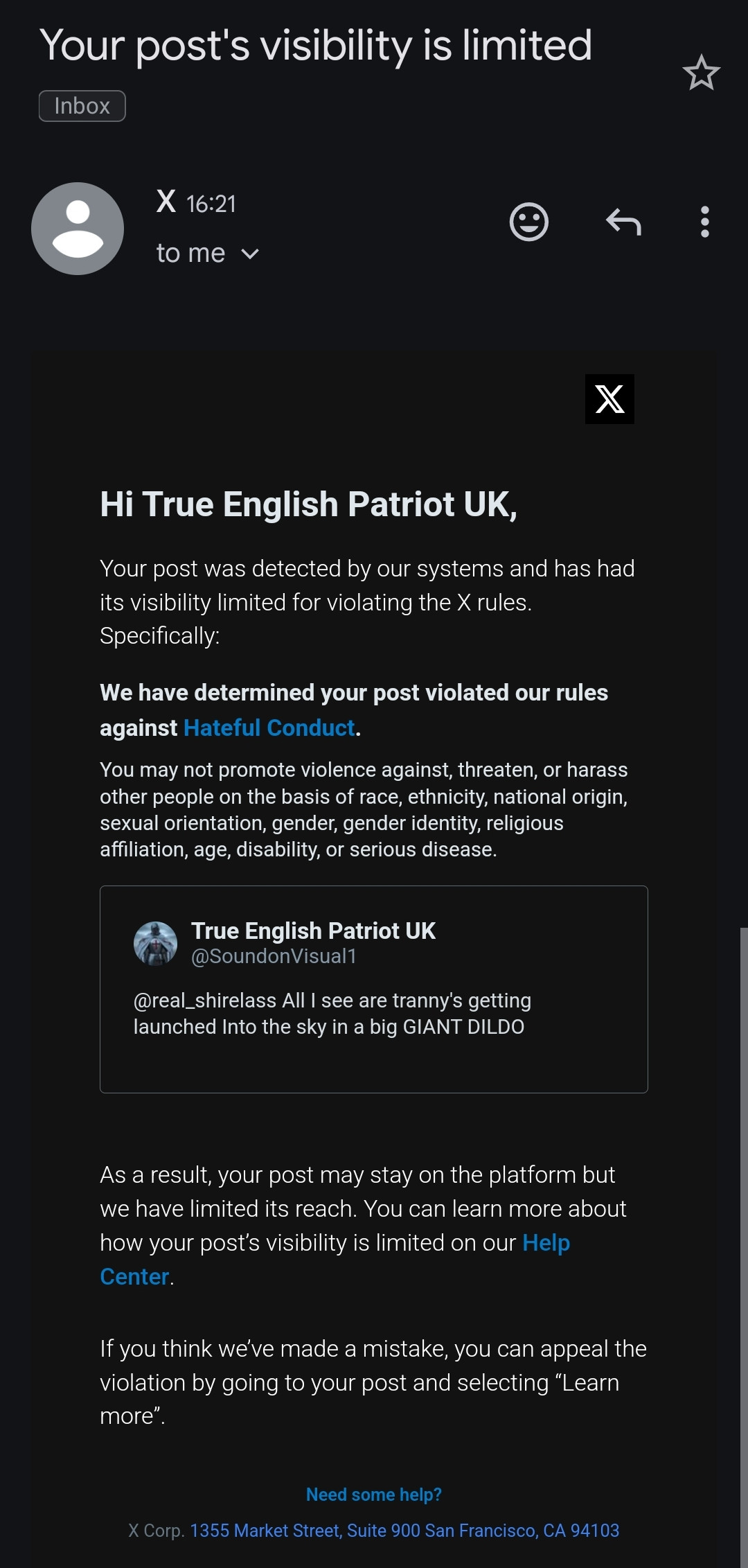Select the @SoundonVisual1 handle

click(274, 956)
